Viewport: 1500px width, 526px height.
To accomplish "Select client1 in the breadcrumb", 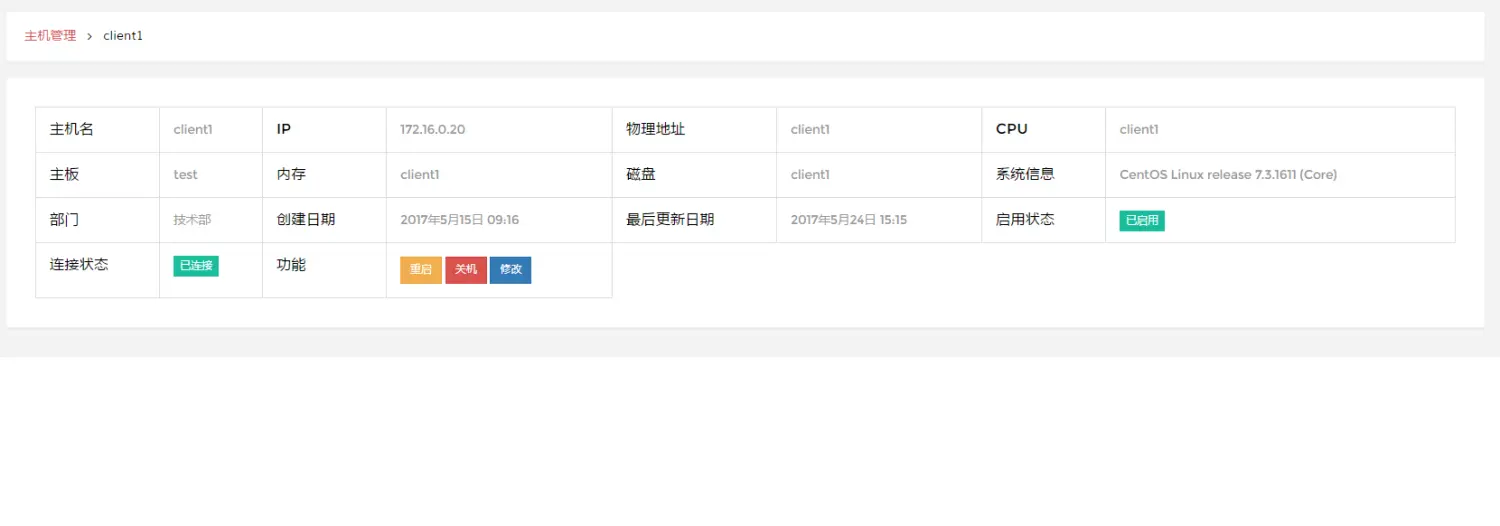I will [x=123, y=35].
